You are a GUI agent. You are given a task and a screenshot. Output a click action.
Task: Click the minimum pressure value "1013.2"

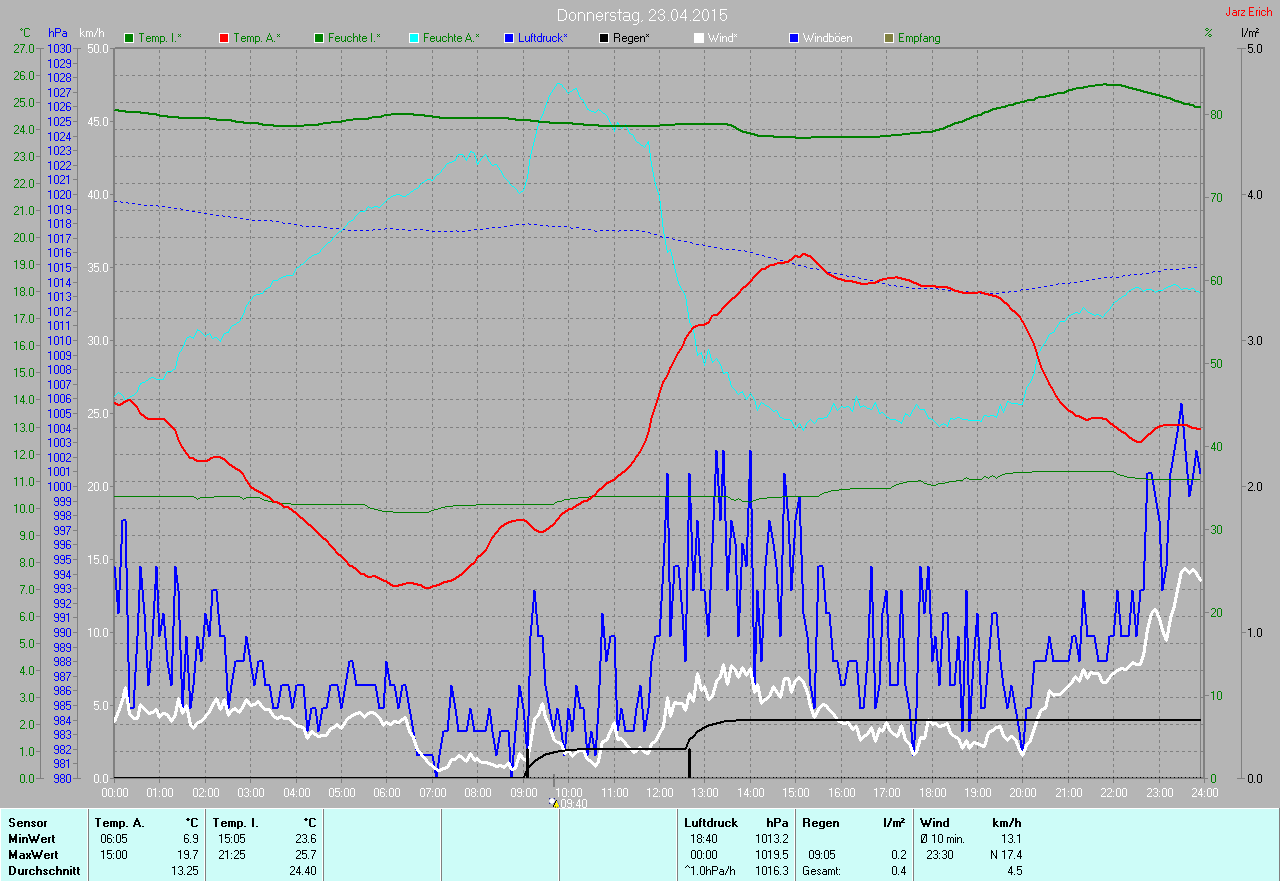pyautogui.click(x=770, y=838)
